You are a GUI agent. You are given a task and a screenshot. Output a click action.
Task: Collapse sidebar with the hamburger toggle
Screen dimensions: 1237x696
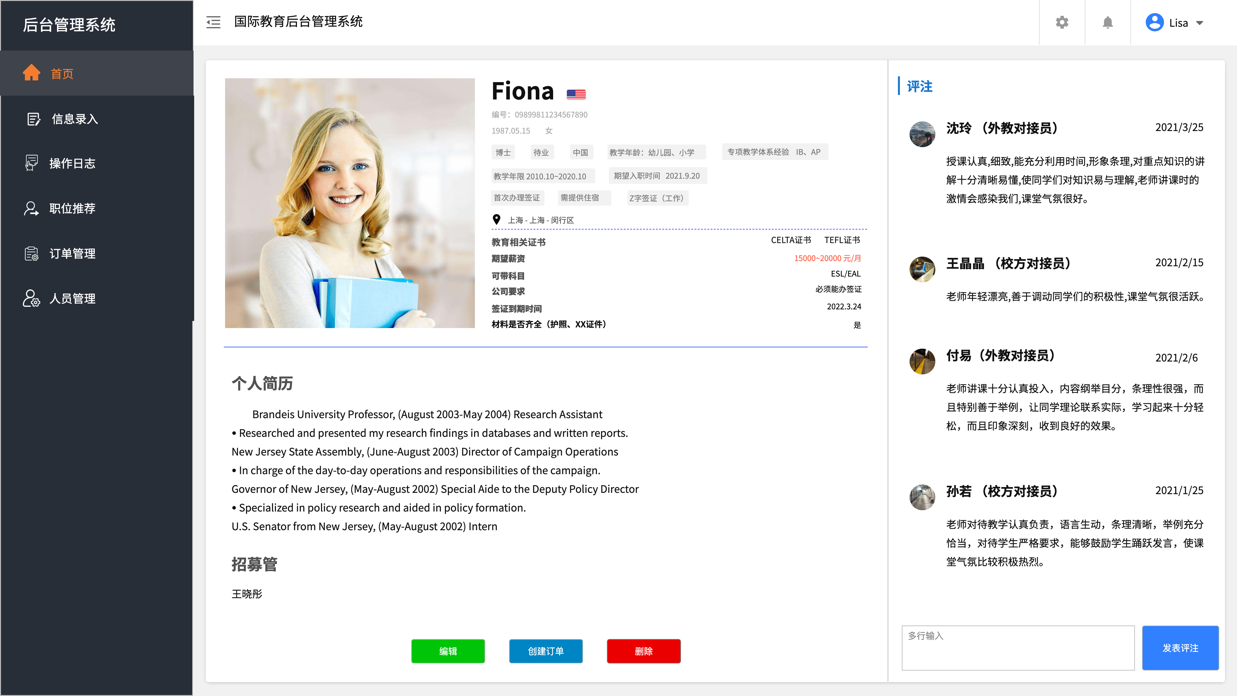(x=214, y=22)
